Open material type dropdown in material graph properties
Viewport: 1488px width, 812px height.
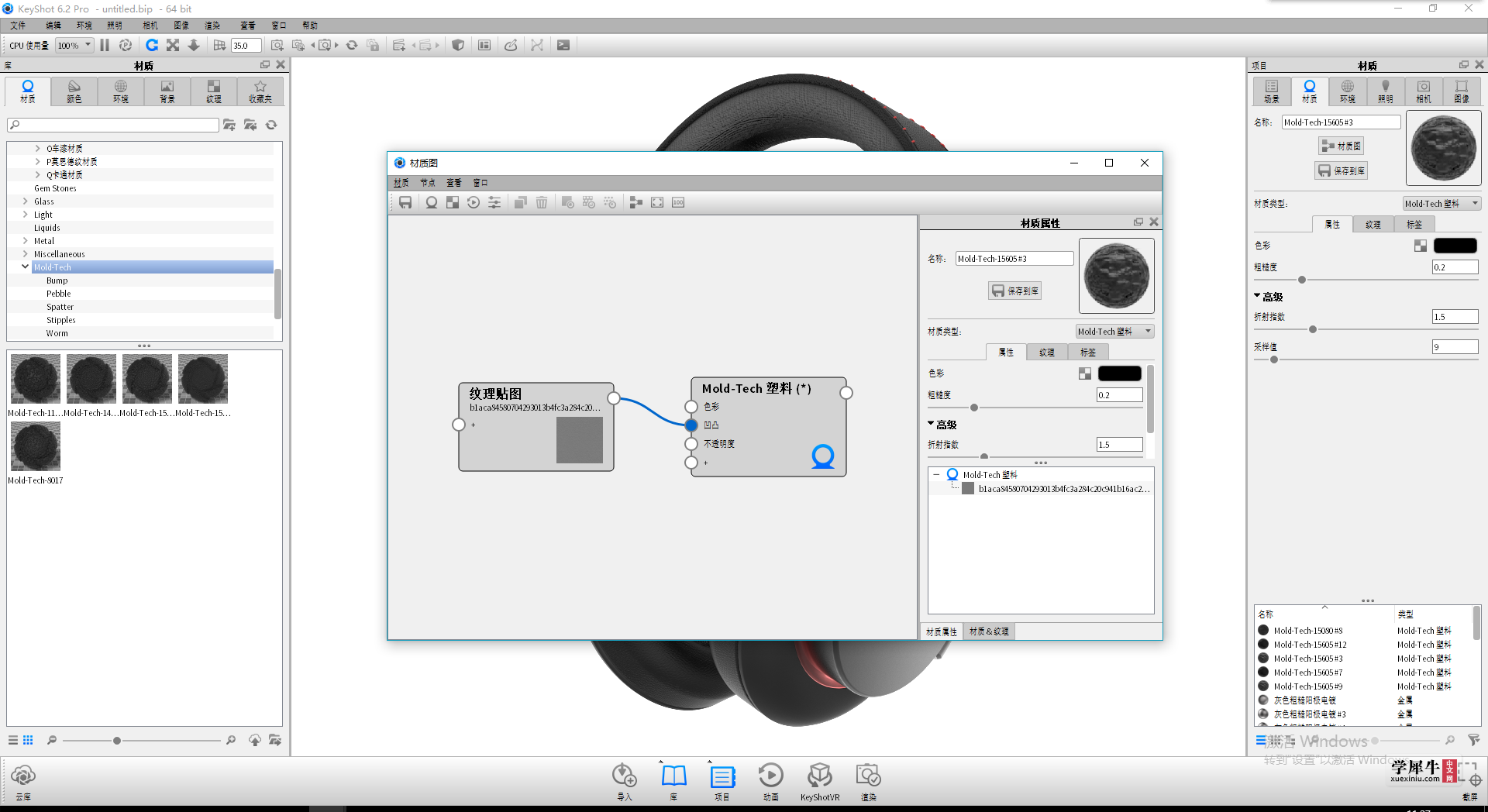pyautogui.click(x=1115, y=331)
